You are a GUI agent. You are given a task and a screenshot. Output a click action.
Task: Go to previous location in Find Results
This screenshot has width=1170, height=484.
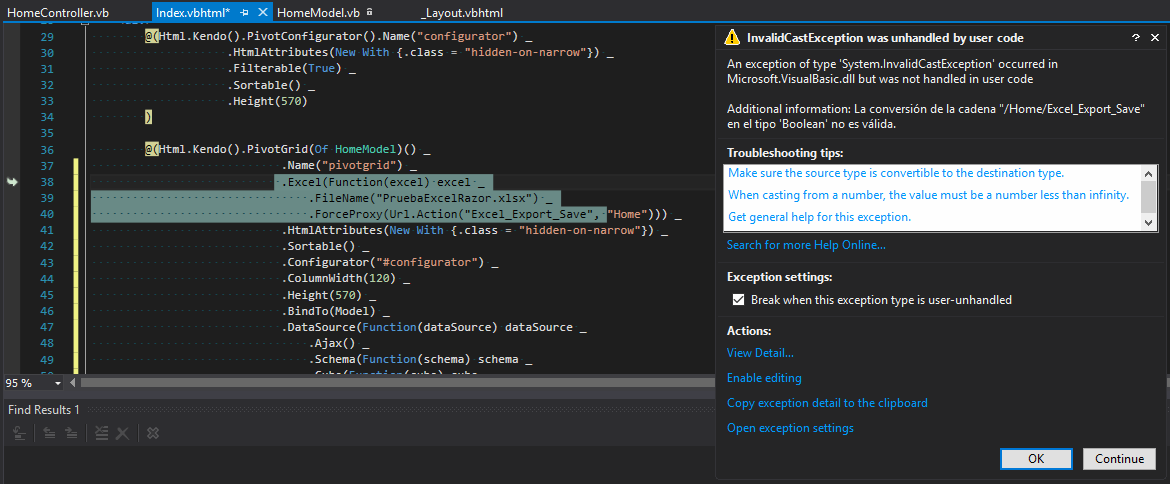click(x=49, y=433)
